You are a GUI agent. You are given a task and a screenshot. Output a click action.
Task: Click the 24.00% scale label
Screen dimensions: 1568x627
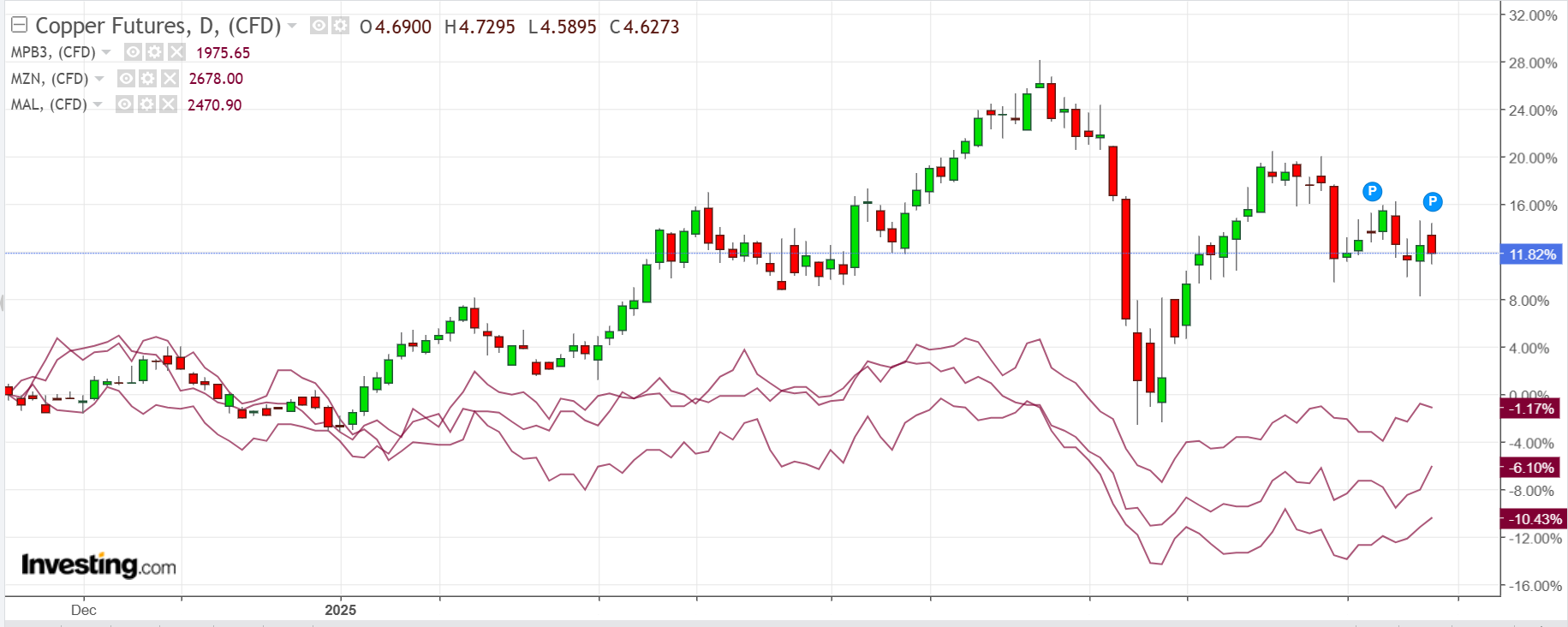(x=1533, y=110)
